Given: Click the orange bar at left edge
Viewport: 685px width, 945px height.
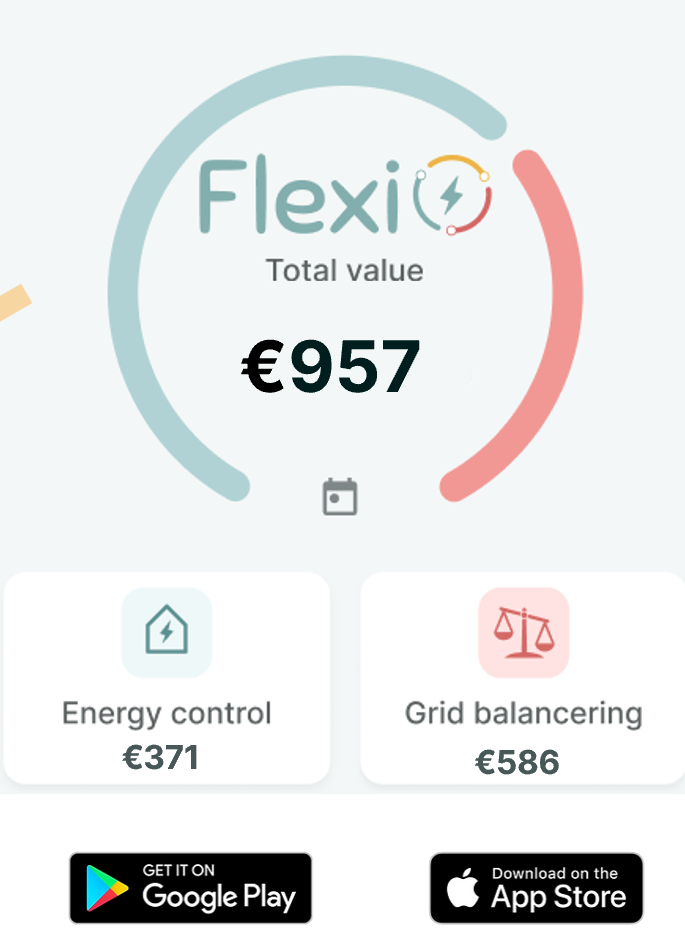Looking at the screenshot, I should pos(13,303).
